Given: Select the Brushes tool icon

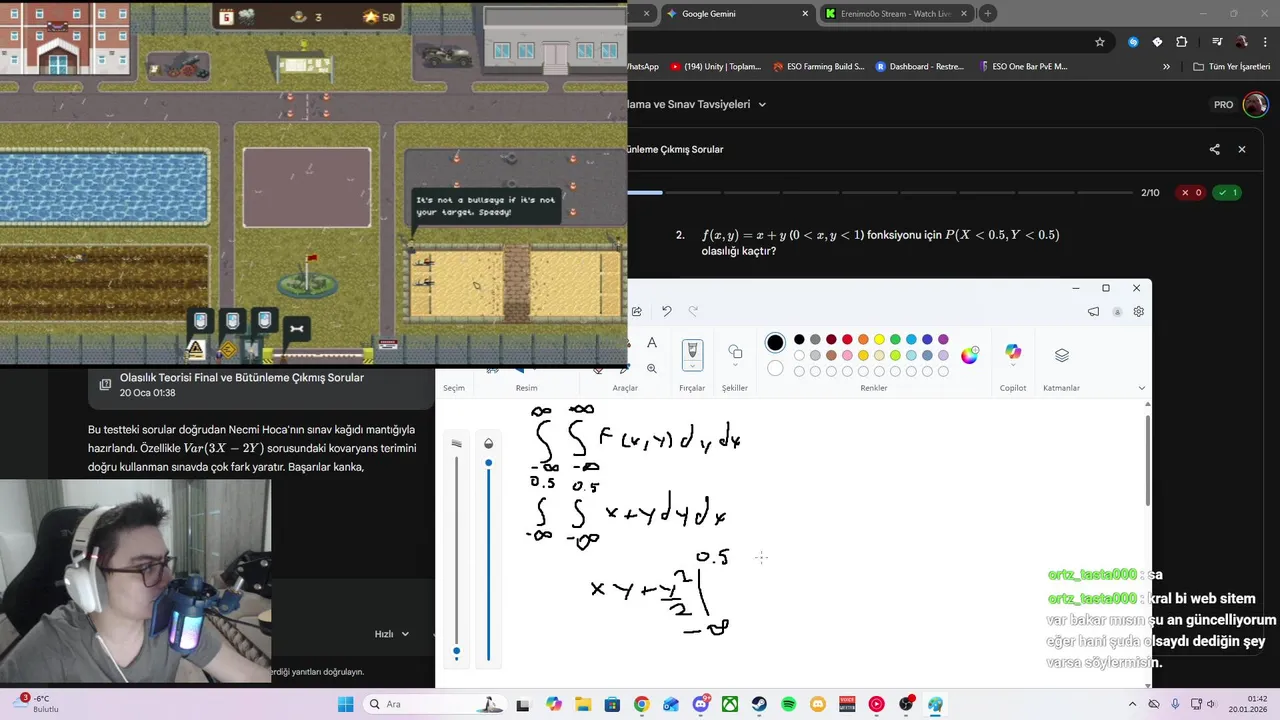Looking at the screenshot, I should pos(692,350).
